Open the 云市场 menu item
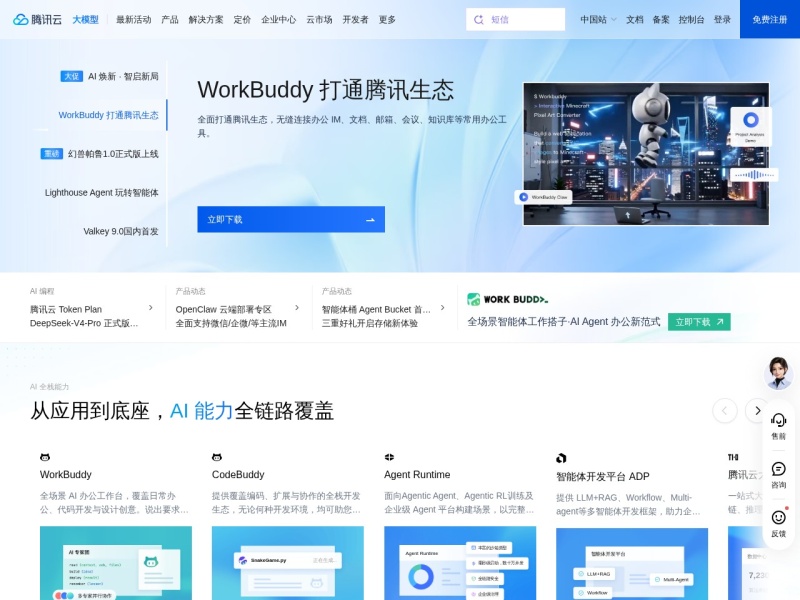Image resolution: width=800 pixels, height=600 pixels. [x=319, y=19]
